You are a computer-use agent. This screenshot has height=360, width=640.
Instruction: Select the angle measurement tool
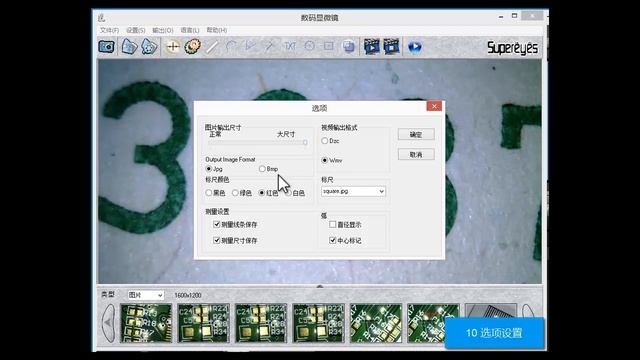pos(251,47)
